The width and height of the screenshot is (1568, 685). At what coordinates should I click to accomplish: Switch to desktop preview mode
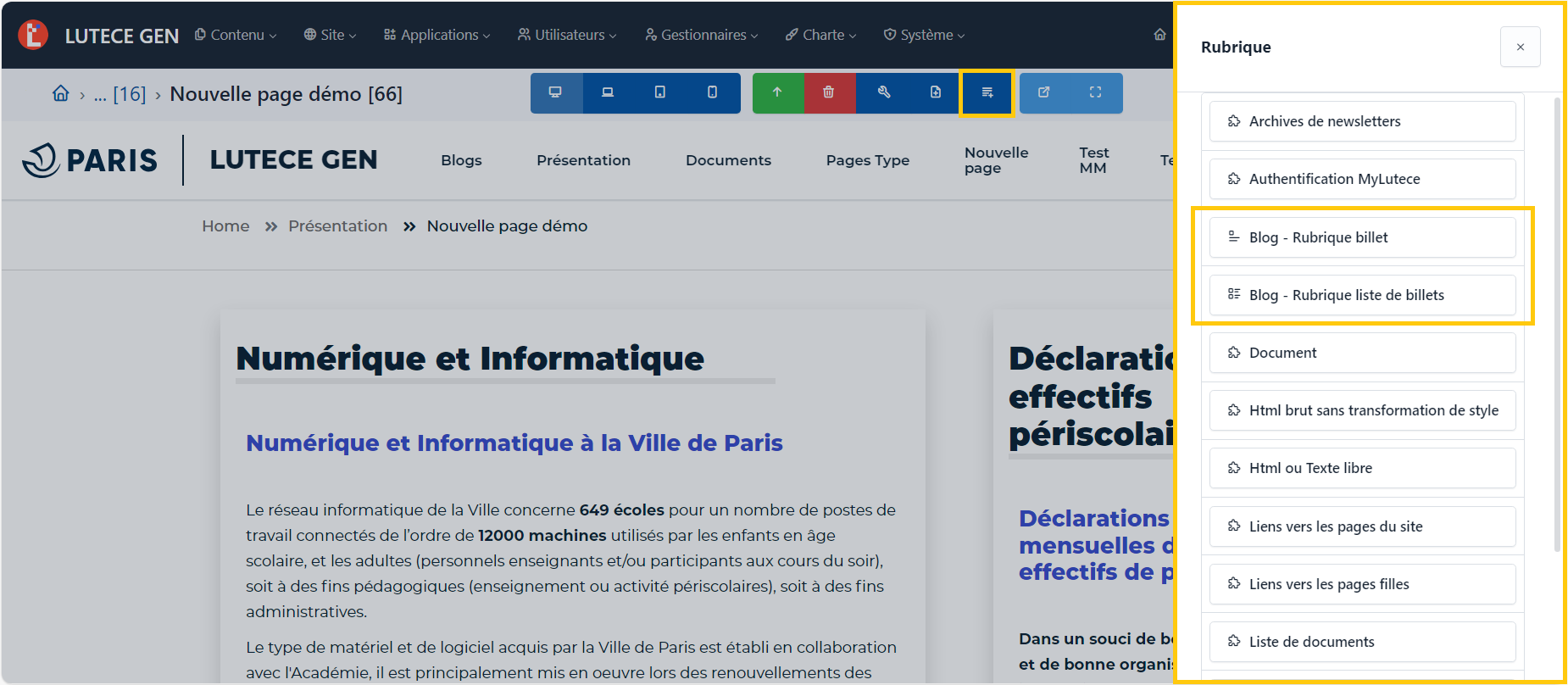click(555, 92)
